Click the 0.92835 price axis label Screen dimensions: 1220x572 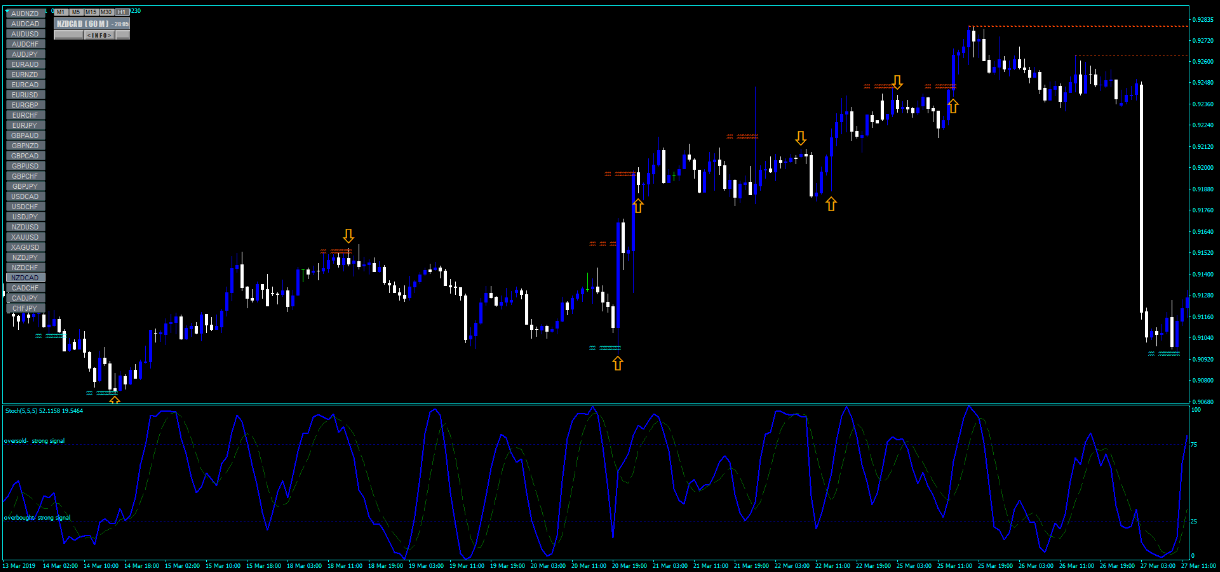pos(1203,19)
